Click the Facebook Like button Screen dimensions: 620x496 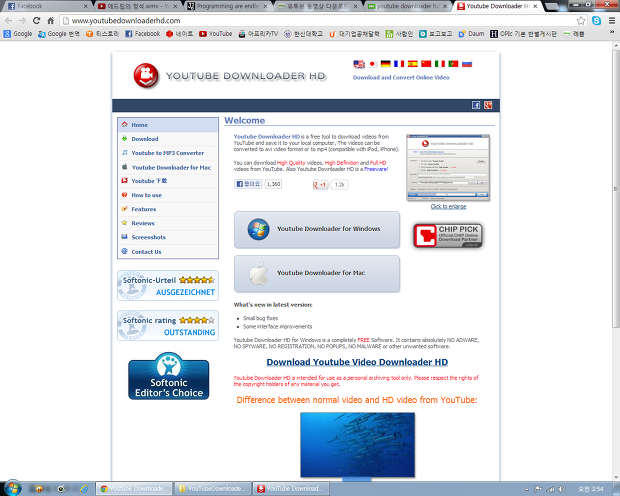point(248,184)
